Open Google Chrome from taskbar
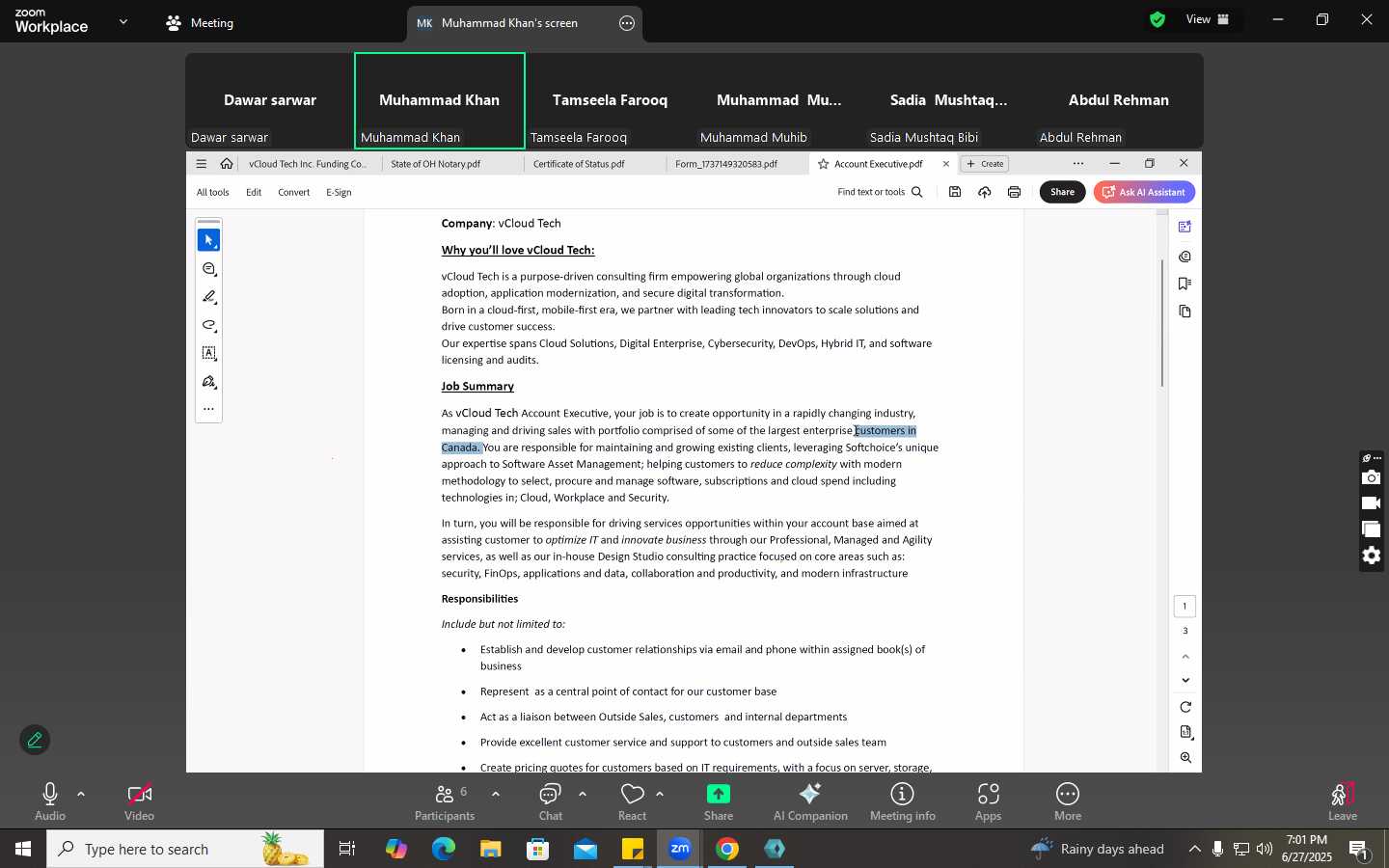Screen dimensions: 1389x868 (727, 849)
